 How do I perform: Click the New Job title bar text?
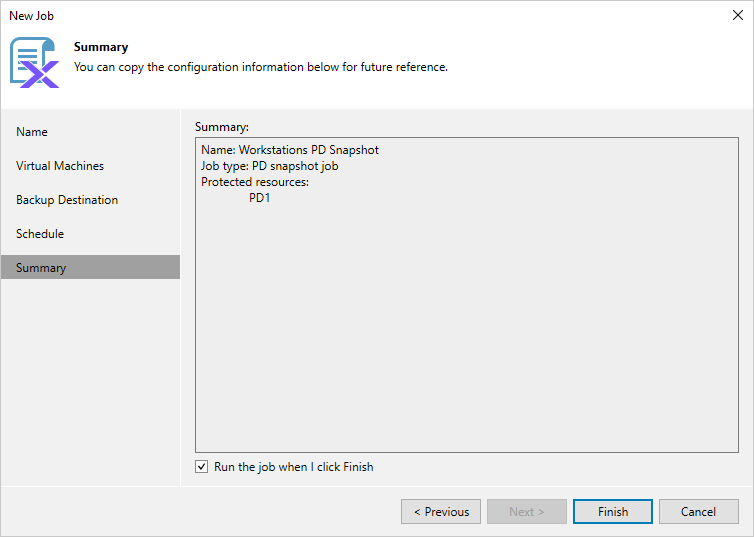(x=32, y=16)
